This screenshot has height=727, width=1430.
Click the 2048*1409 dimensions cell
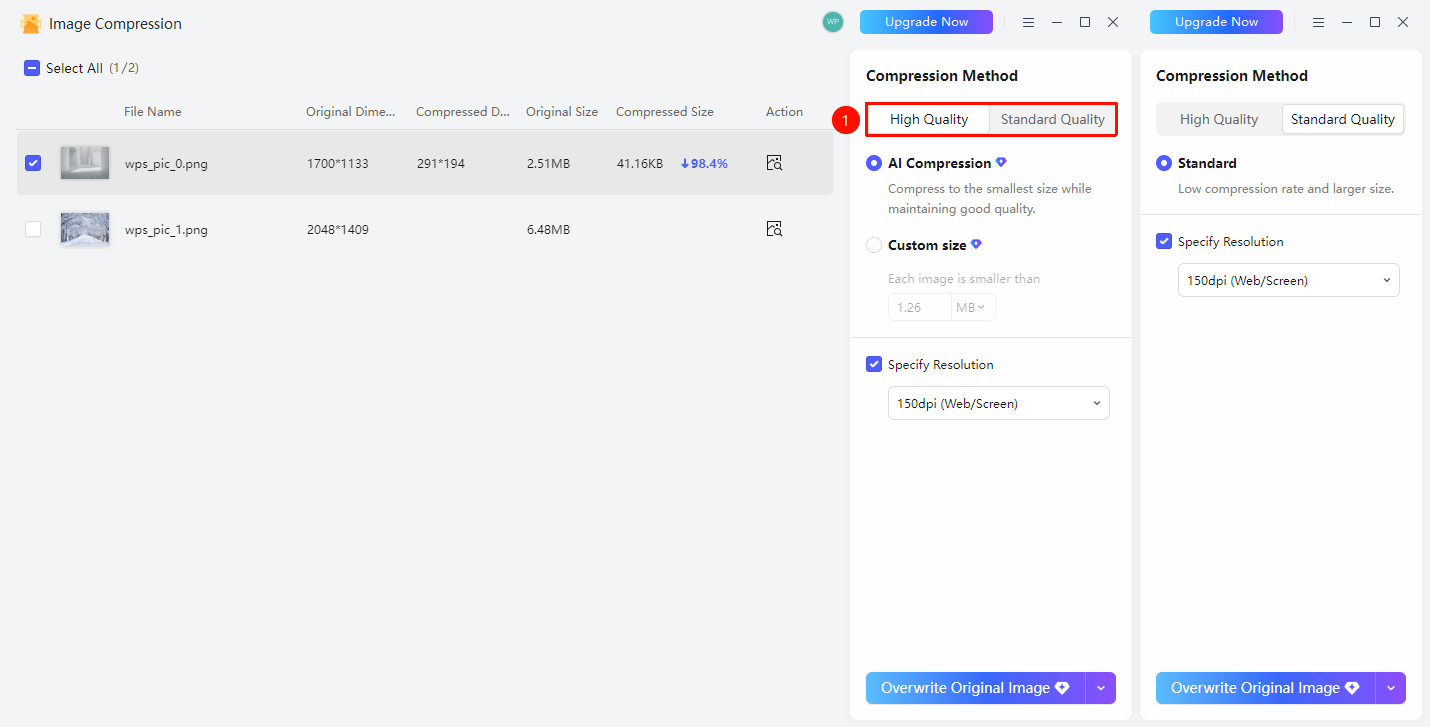tap(338, 230)
